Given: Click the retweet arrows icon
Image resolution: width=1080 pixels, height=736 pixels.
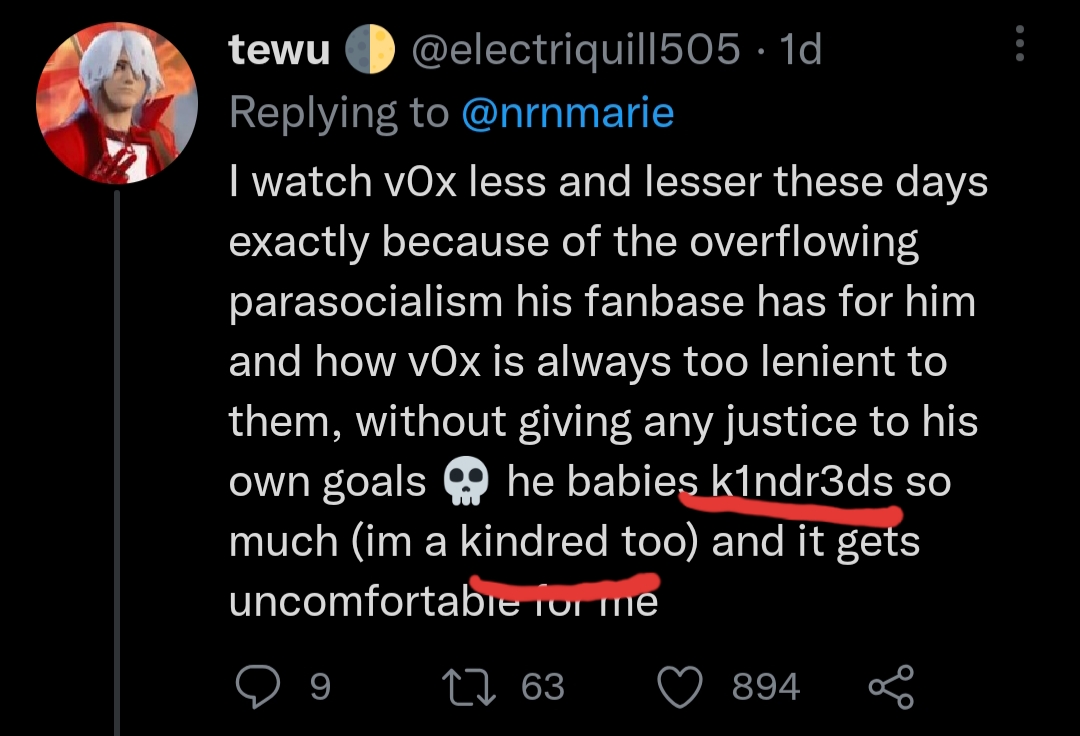Looking at the screenshot, I should [469, 688].
